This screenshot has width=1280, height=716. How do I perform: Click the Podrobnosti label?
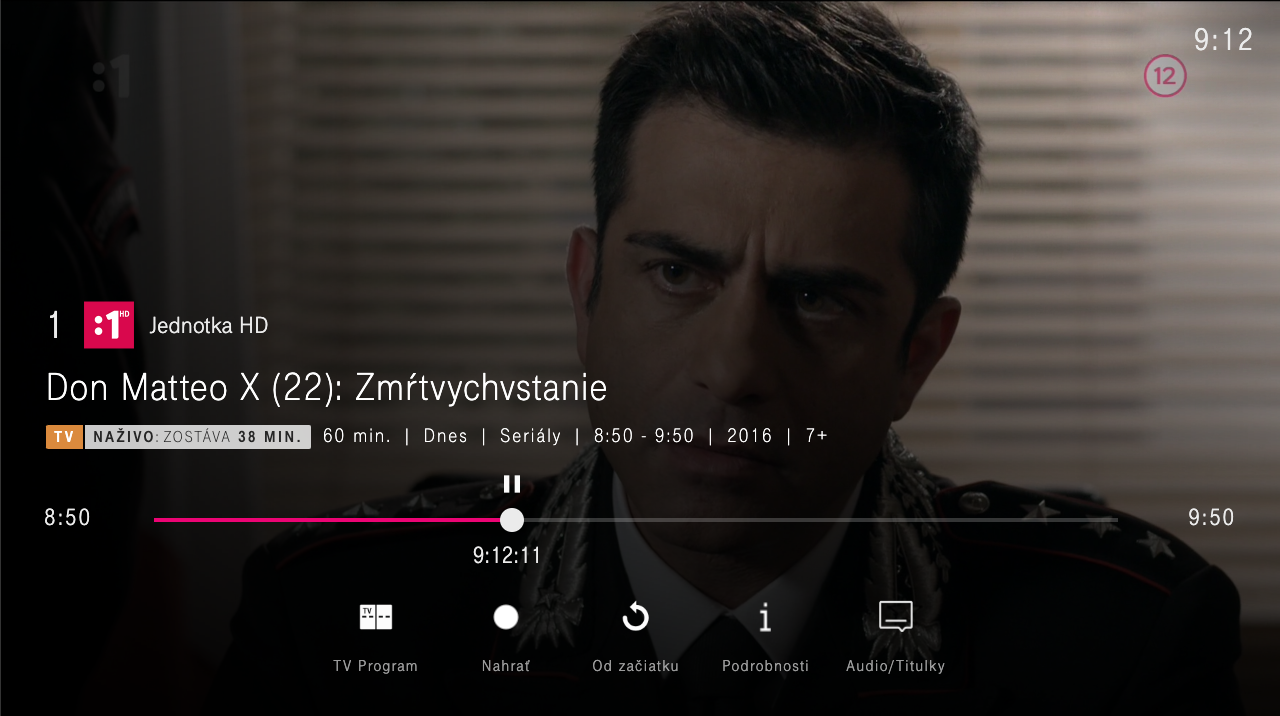pyautogui.click(x=766, y=666)
